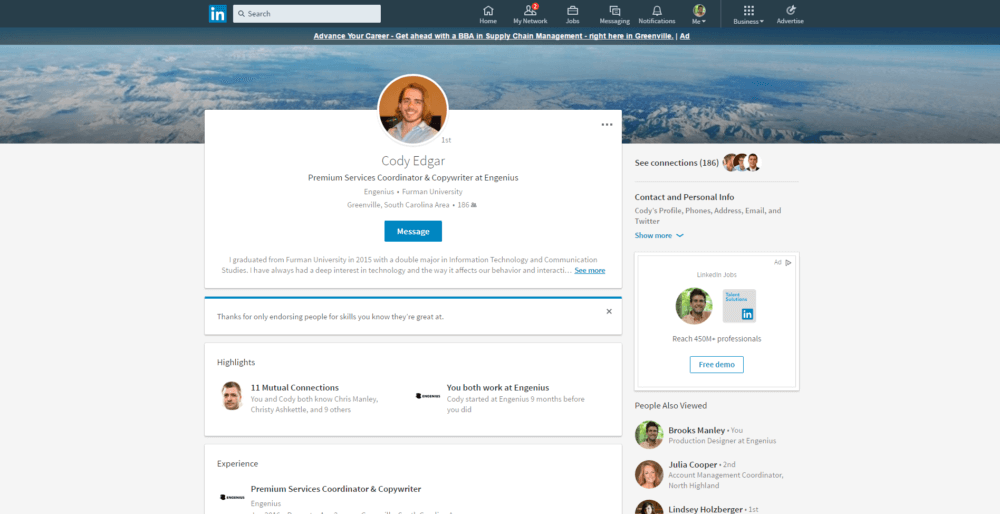View Cody Edgar's profile photo

point(413,110)
